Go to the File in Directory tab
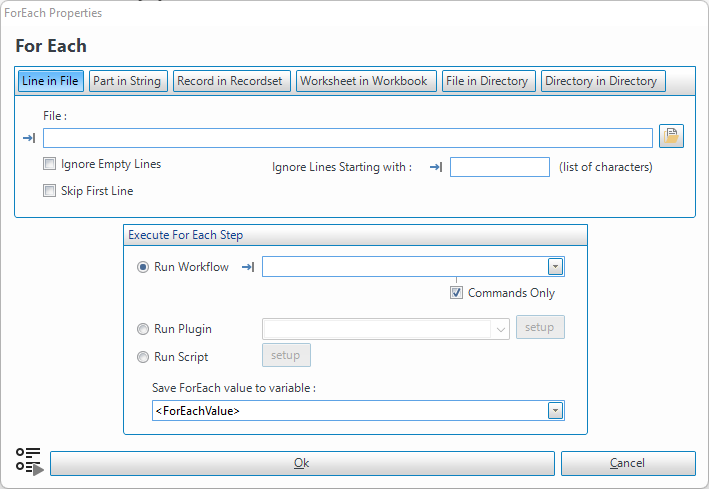709x489 pixels. click(x=487, y=81)
